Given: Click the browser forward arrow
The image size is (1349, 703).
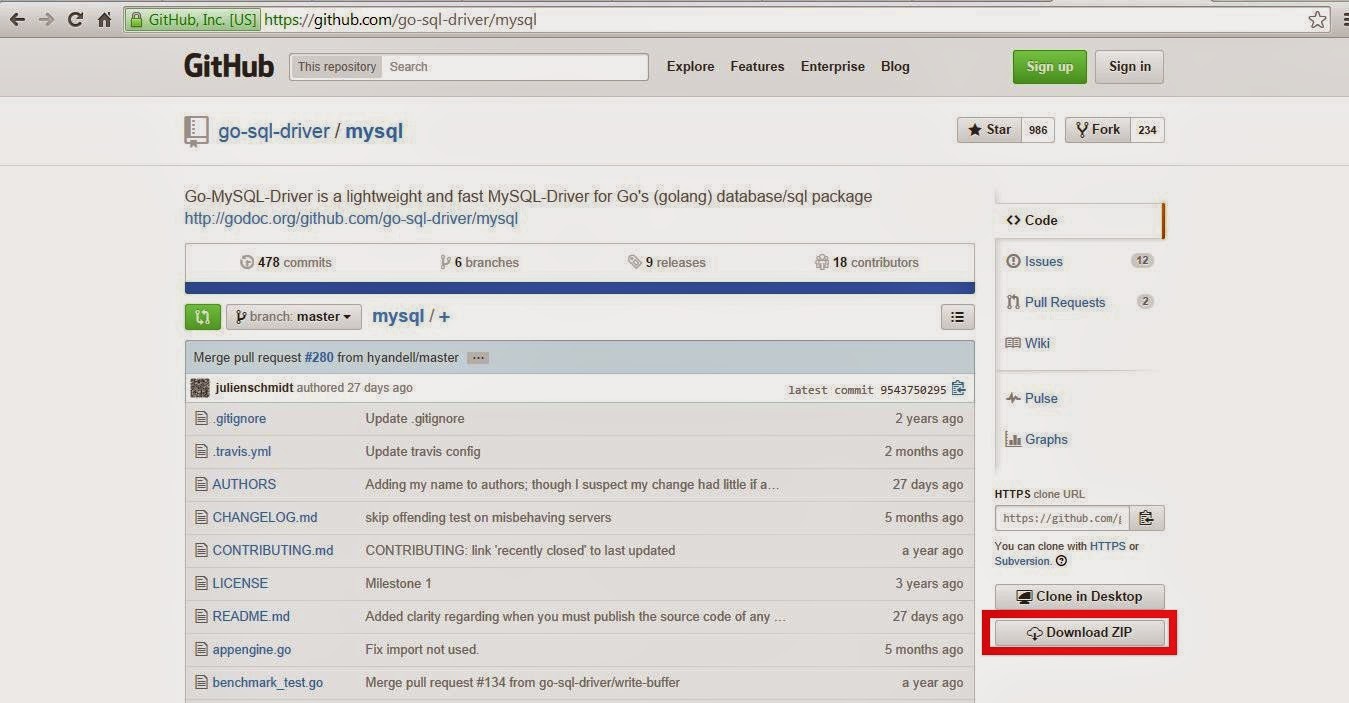Looking at the screenshot, I should [46, 19].
